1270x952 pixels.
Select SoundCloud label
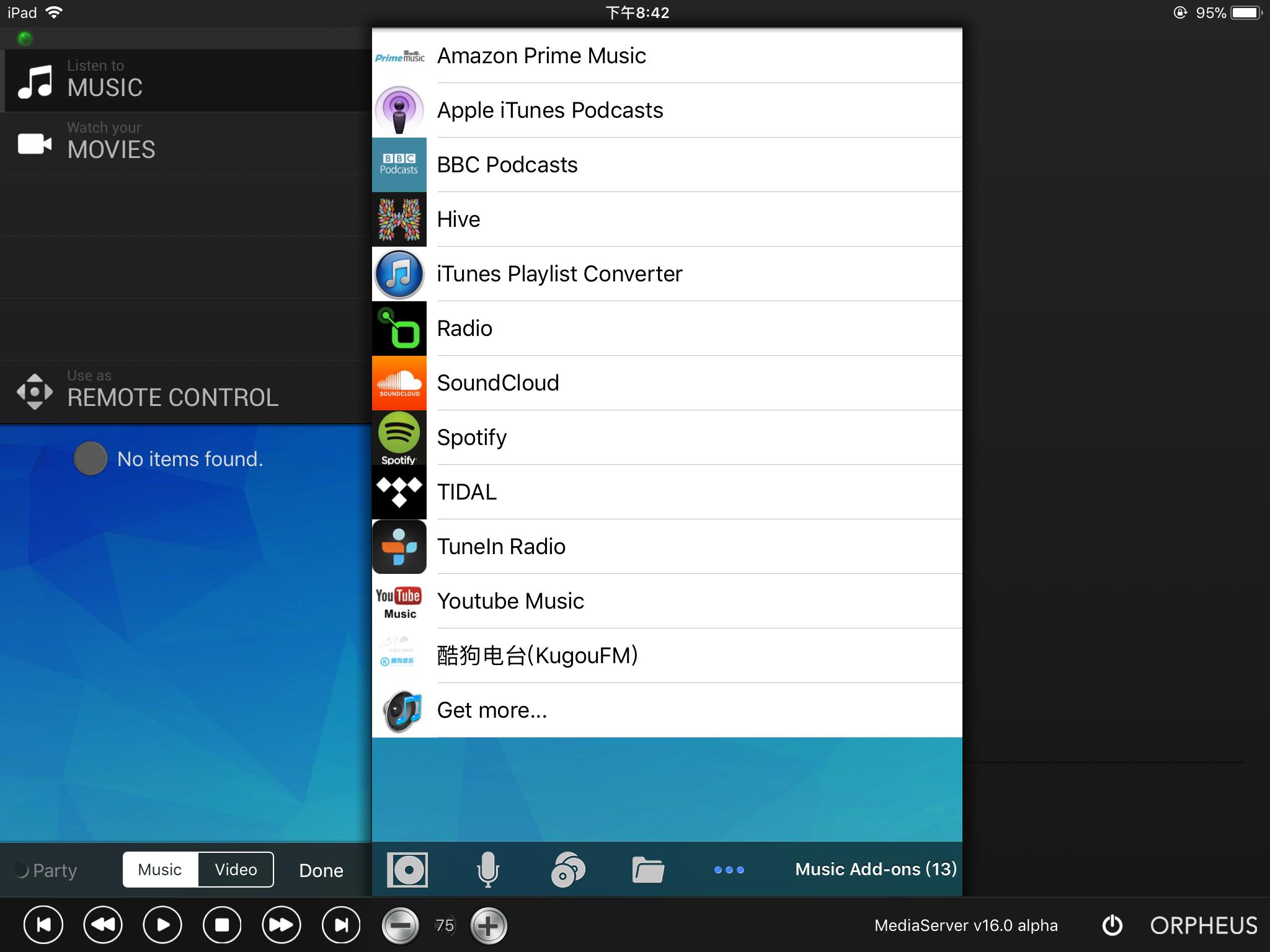point(498,383)
